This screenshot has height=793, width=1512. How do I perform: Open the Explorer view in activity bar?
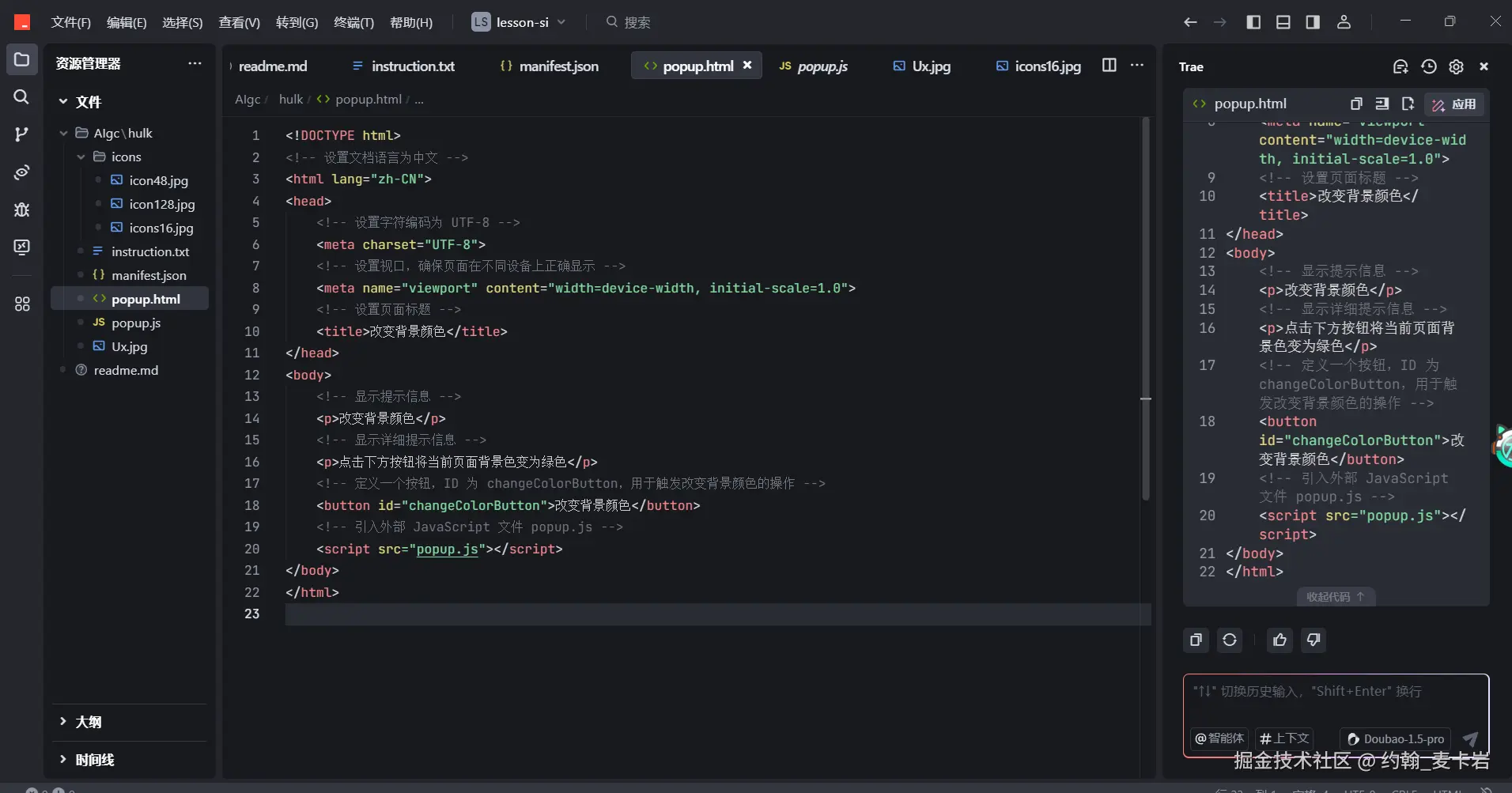[x=22, y=59]
